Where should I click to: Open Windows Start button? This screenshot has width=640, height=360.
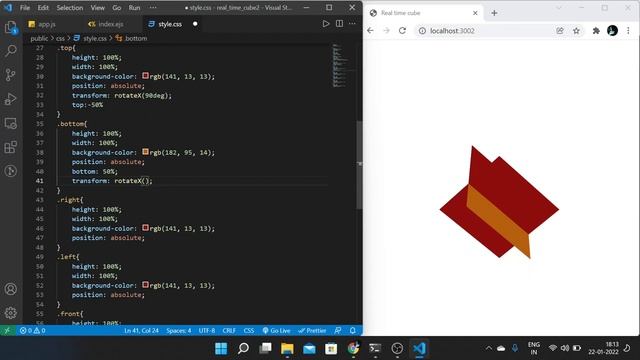coord(221,349)
